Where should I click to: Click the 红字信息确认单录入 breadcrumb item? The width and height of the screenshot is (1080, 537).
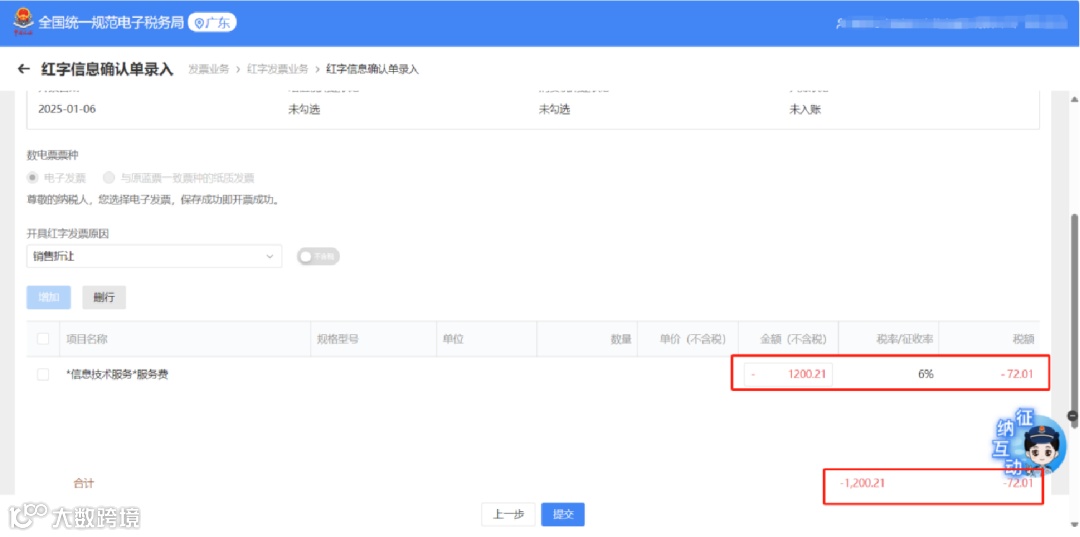tap(372, 69)
